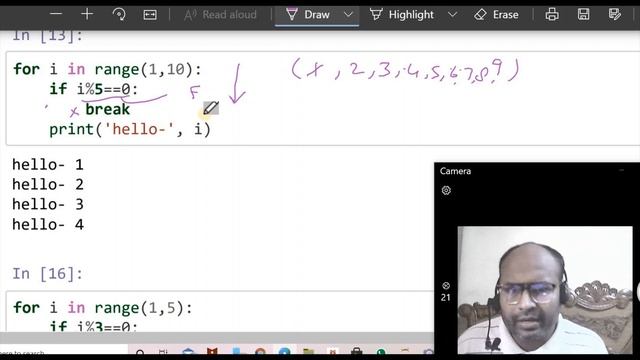Select the Erase tool
Image resolution: width=640 pixels, height=360 pixels.
tap(496, 15)
